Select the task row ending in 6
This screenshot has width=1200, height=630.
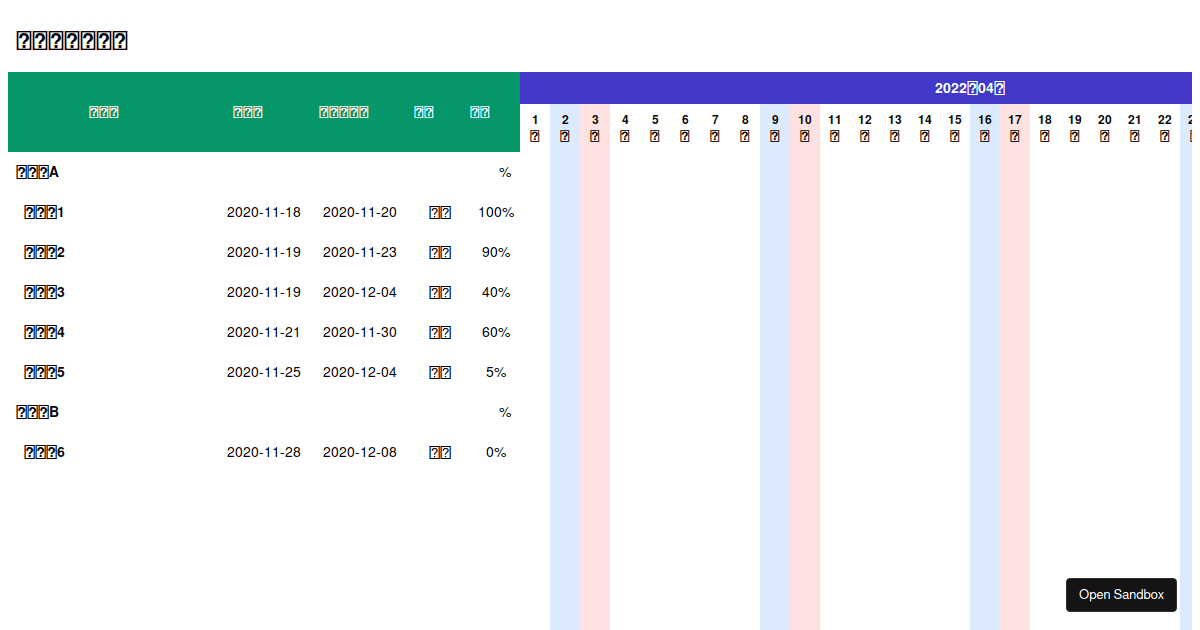coord(44,452)
